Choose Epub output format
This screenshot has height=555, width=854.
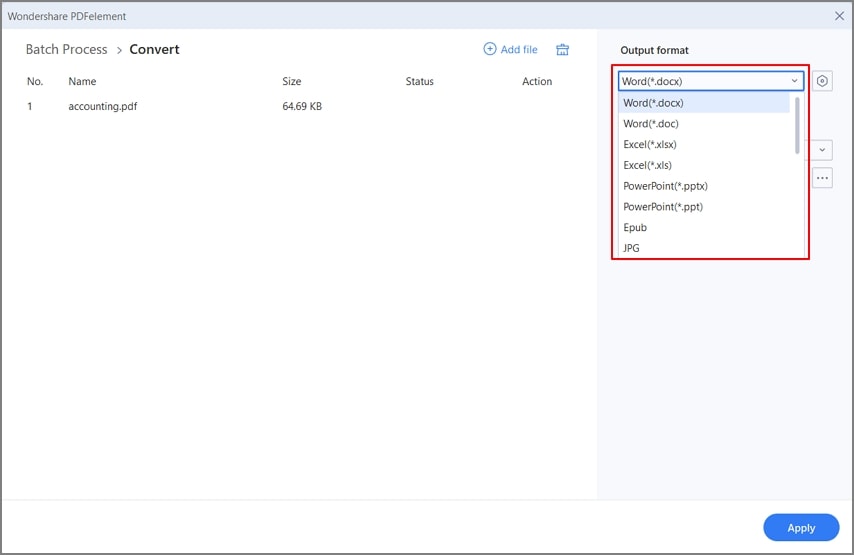704,227
